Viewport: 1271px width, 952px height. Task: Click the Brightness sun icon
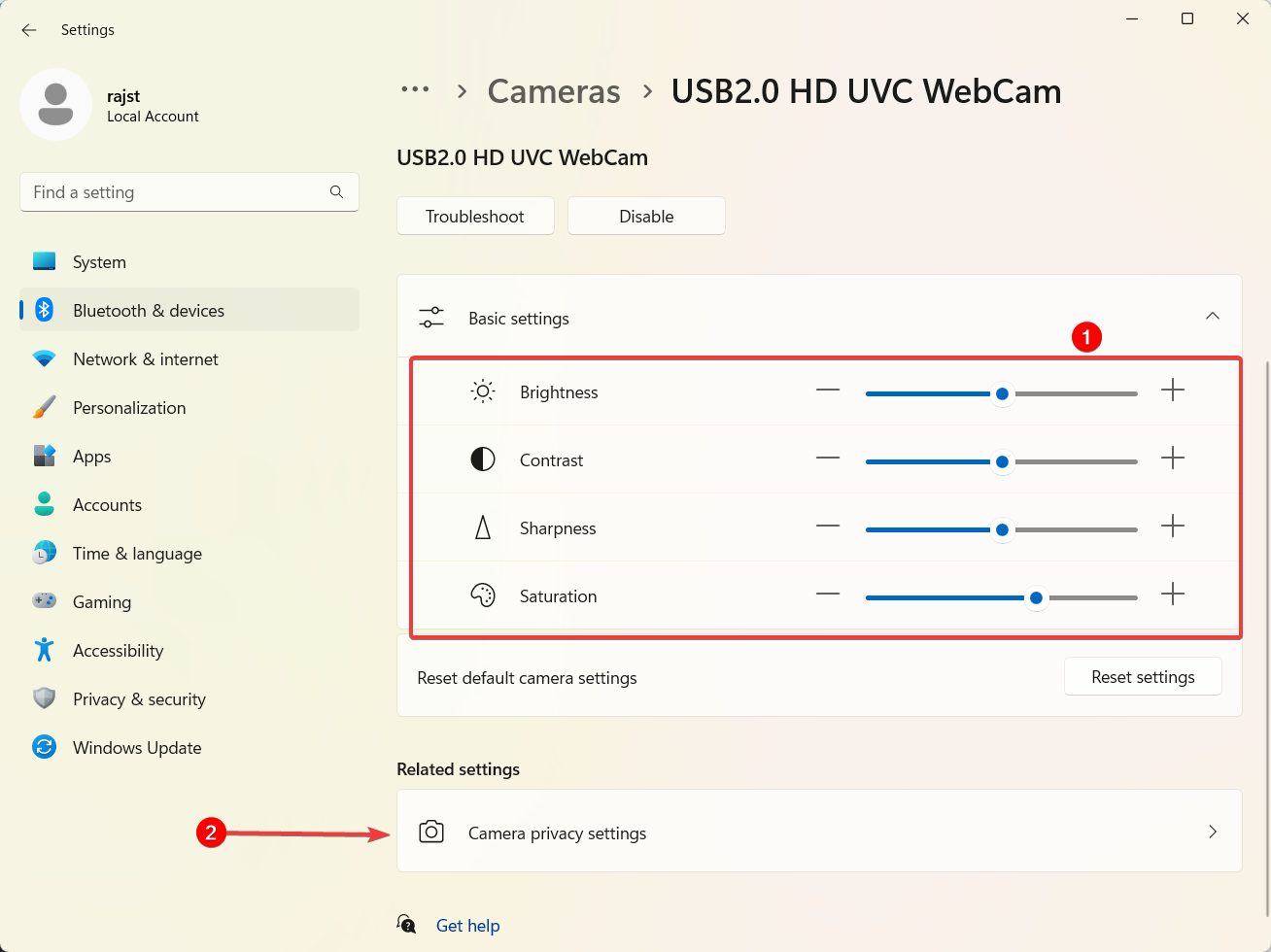pyautogui.click(x=483, y=391)
